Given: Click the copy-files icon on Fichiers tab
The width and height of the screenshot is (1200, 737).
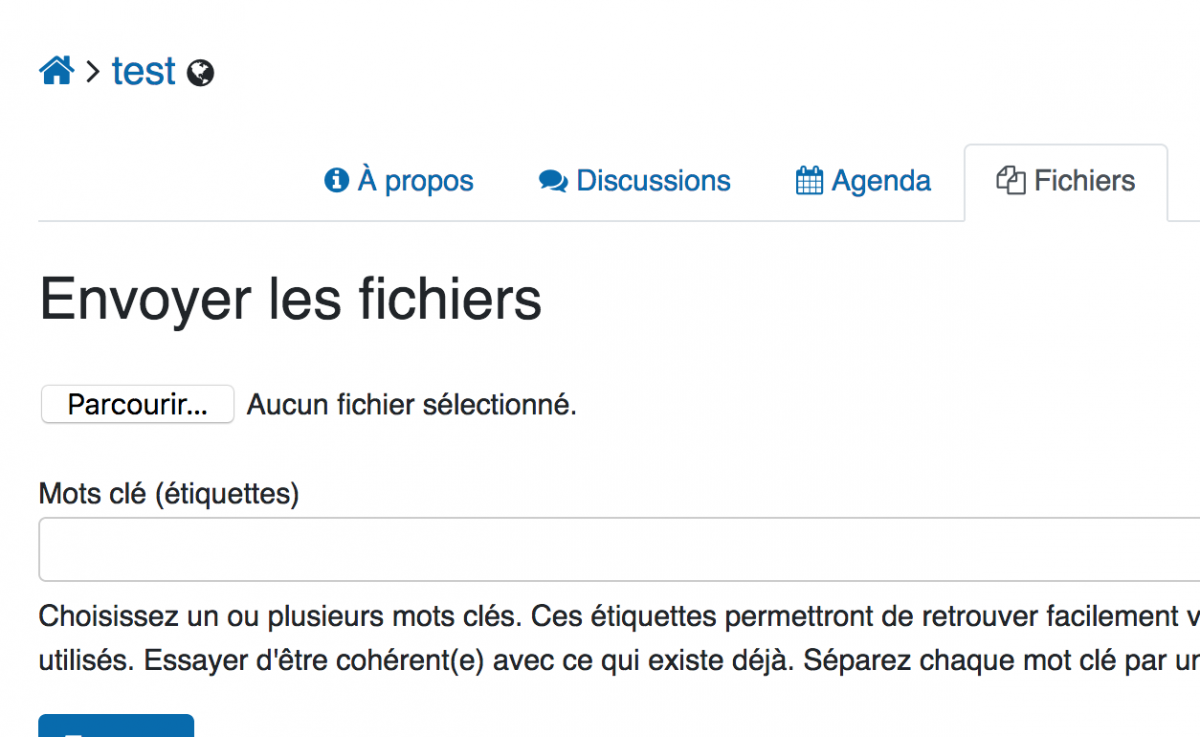Looking at the screenshot, I should [x=1011, y=181].
